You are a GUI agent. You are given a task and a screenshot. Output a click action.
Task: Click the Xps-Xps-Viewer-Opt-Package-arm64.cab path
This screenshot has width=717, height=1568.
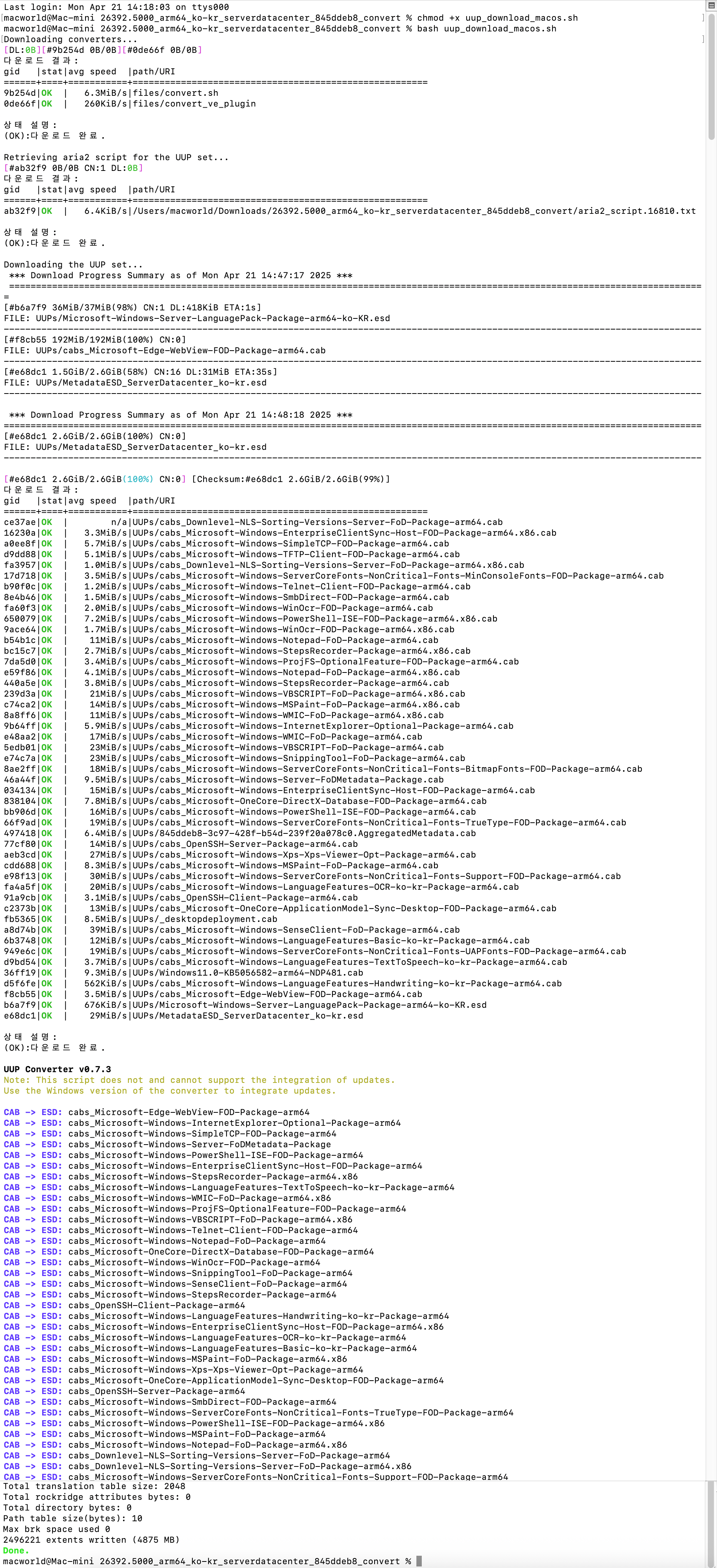pyautogui.click(x=304, y=855)
